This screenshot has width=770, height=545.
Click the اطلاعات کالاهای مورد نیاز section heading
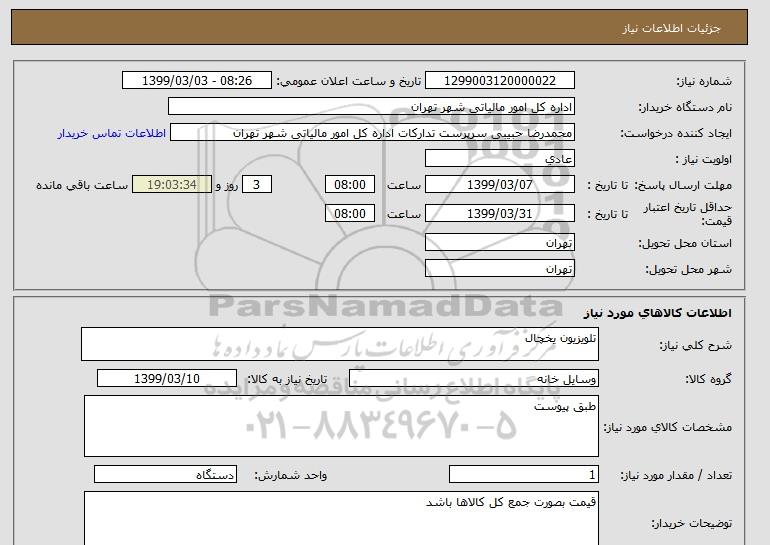click(x=657, y=313)
